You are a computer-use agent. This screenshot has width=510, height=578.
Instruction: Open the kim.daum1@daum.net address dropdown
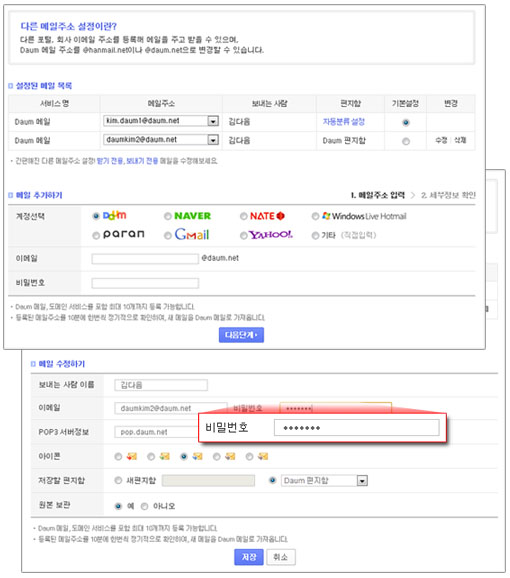click(x=213, y=121)
